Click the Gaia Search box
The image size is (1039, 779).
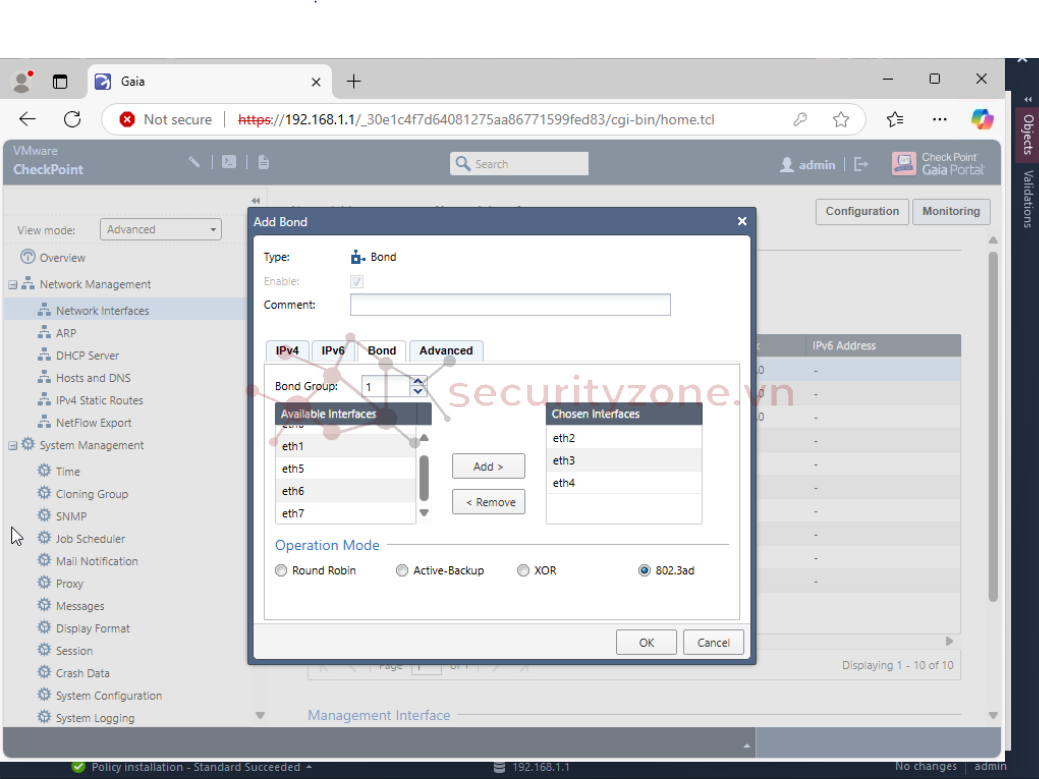point(520,164)
